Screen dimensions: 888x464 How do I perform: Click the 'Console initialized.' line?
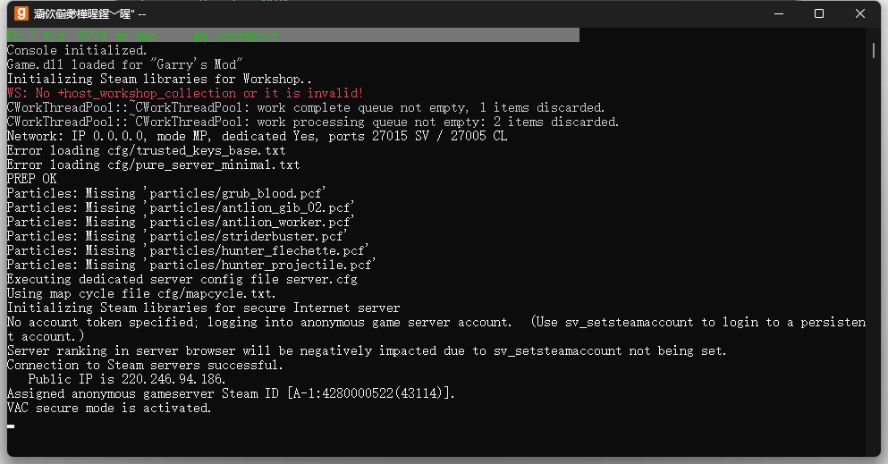(x=77, y=50)
